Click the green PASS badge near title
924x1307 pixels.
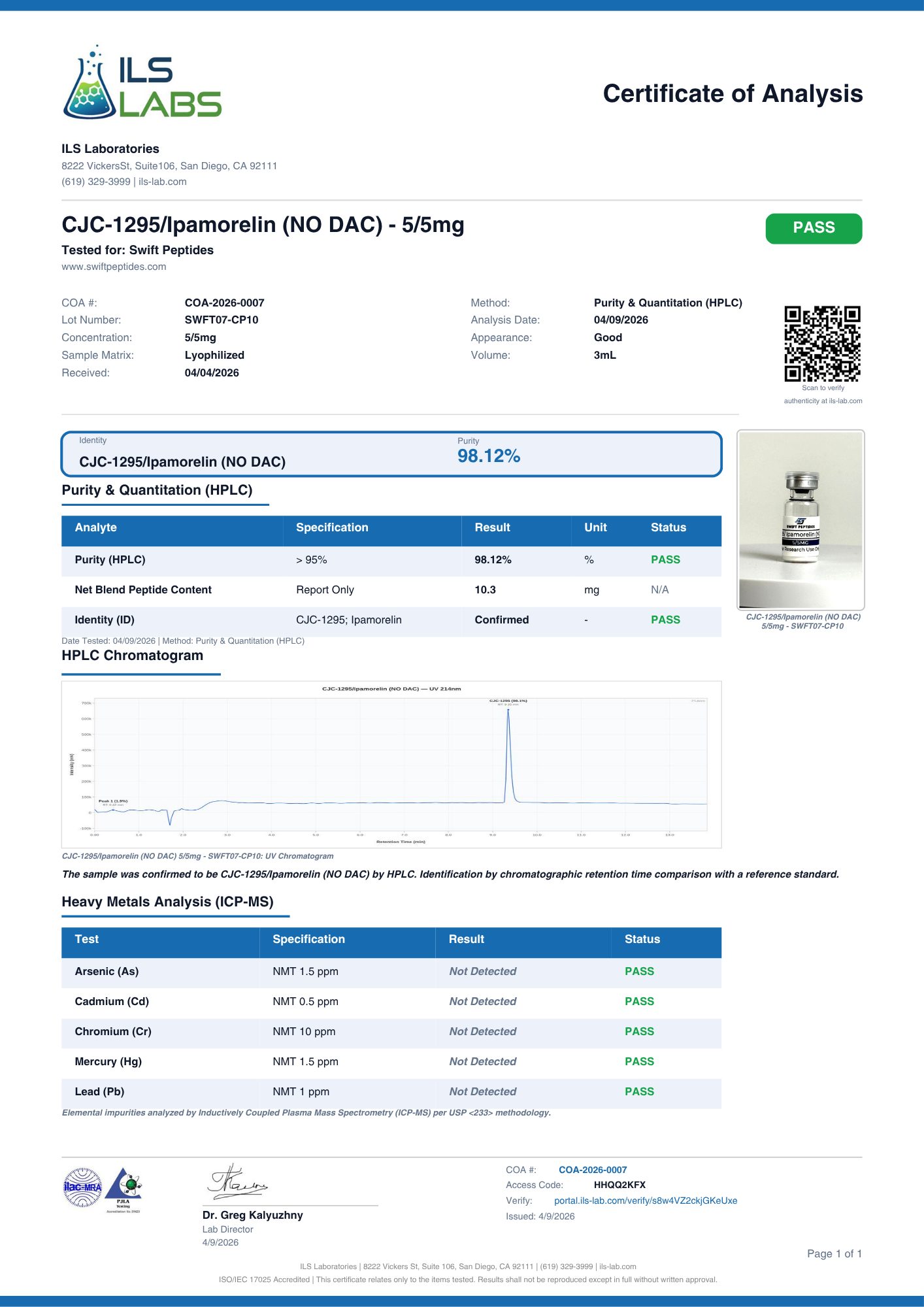813,228
